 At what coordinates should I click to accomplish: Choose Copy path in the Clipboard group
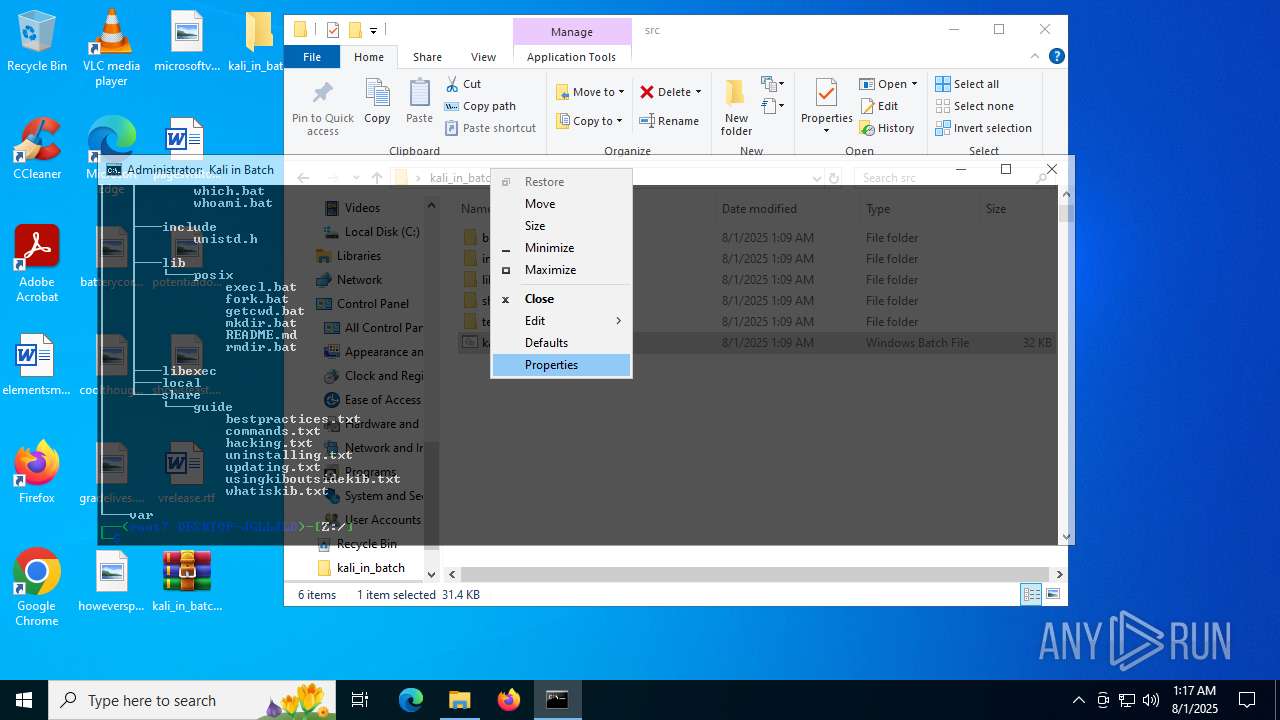pyautogui.click(x=480, y=106)
